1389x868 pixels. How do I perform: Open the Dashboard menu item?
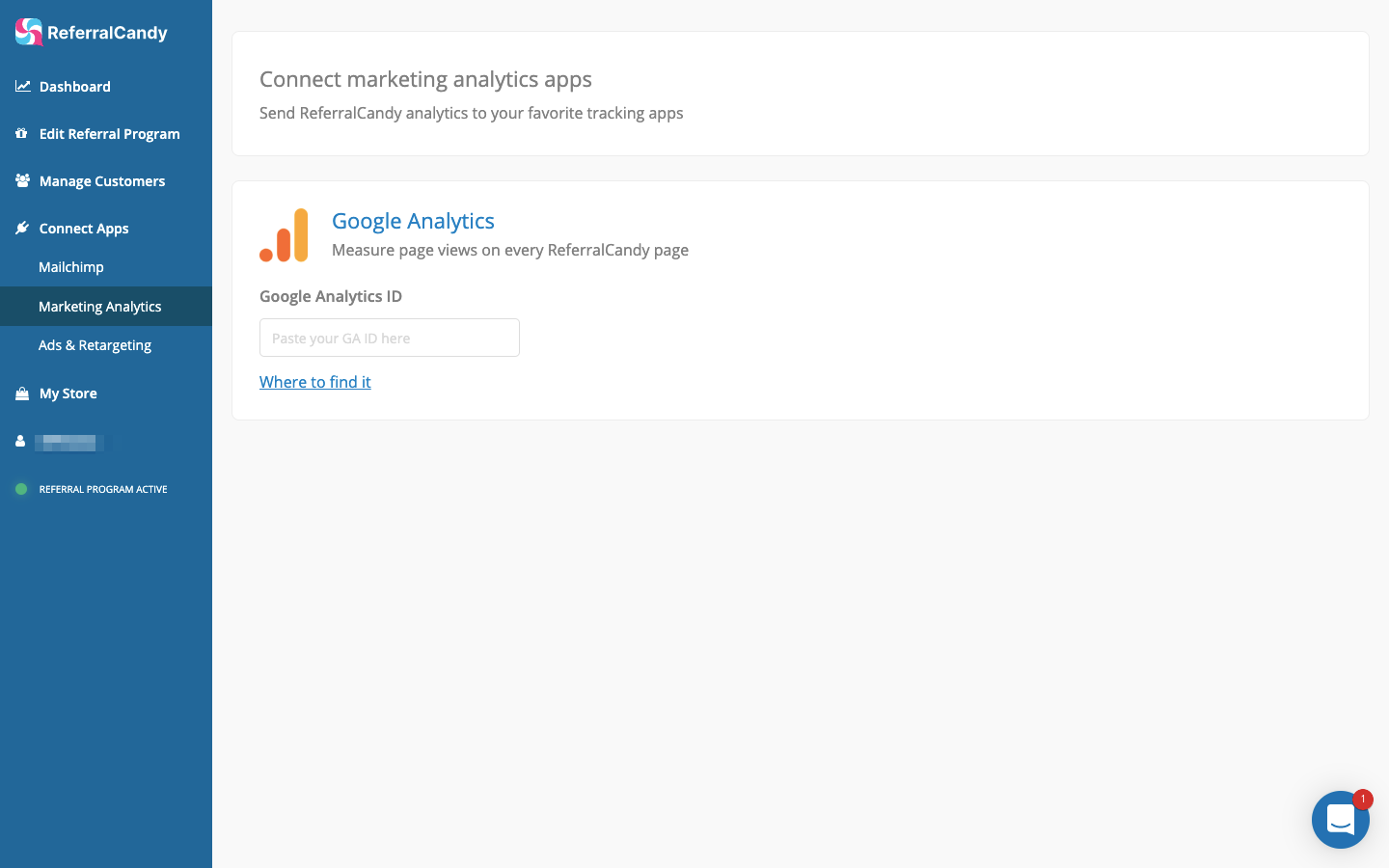pos(75,87)
